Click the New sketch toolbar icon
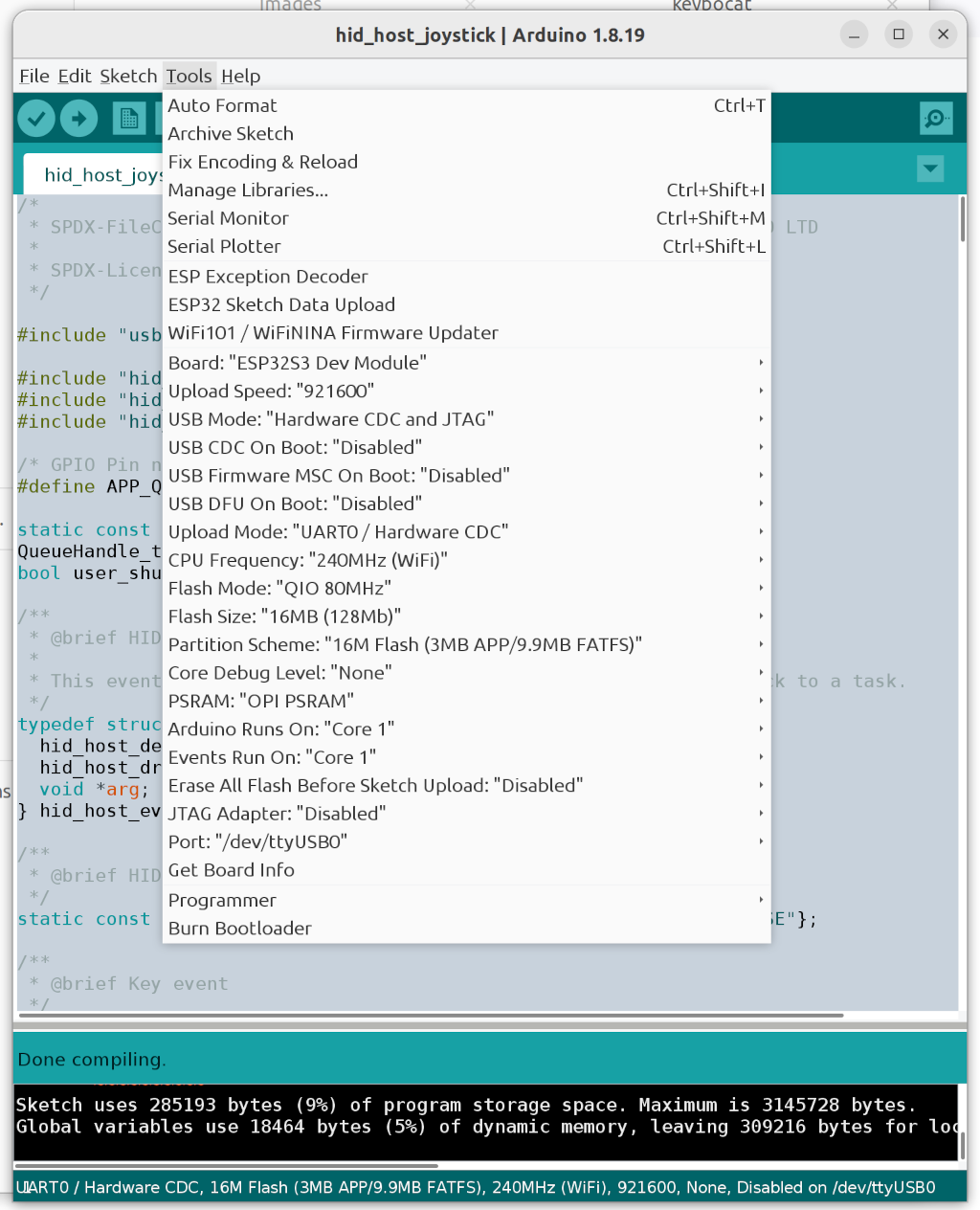 [x=128, y=119]
